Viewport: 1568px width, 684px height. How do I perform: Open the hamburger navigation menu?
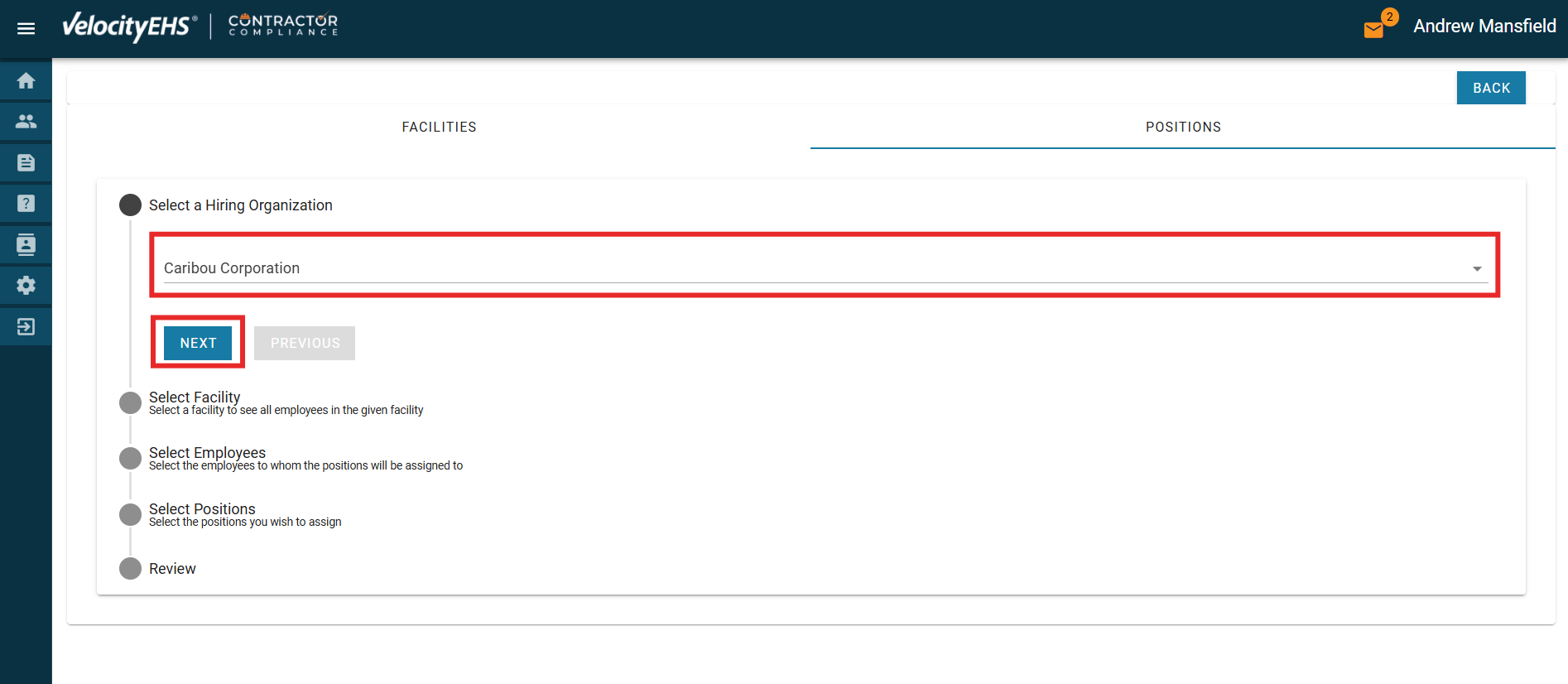26,29
